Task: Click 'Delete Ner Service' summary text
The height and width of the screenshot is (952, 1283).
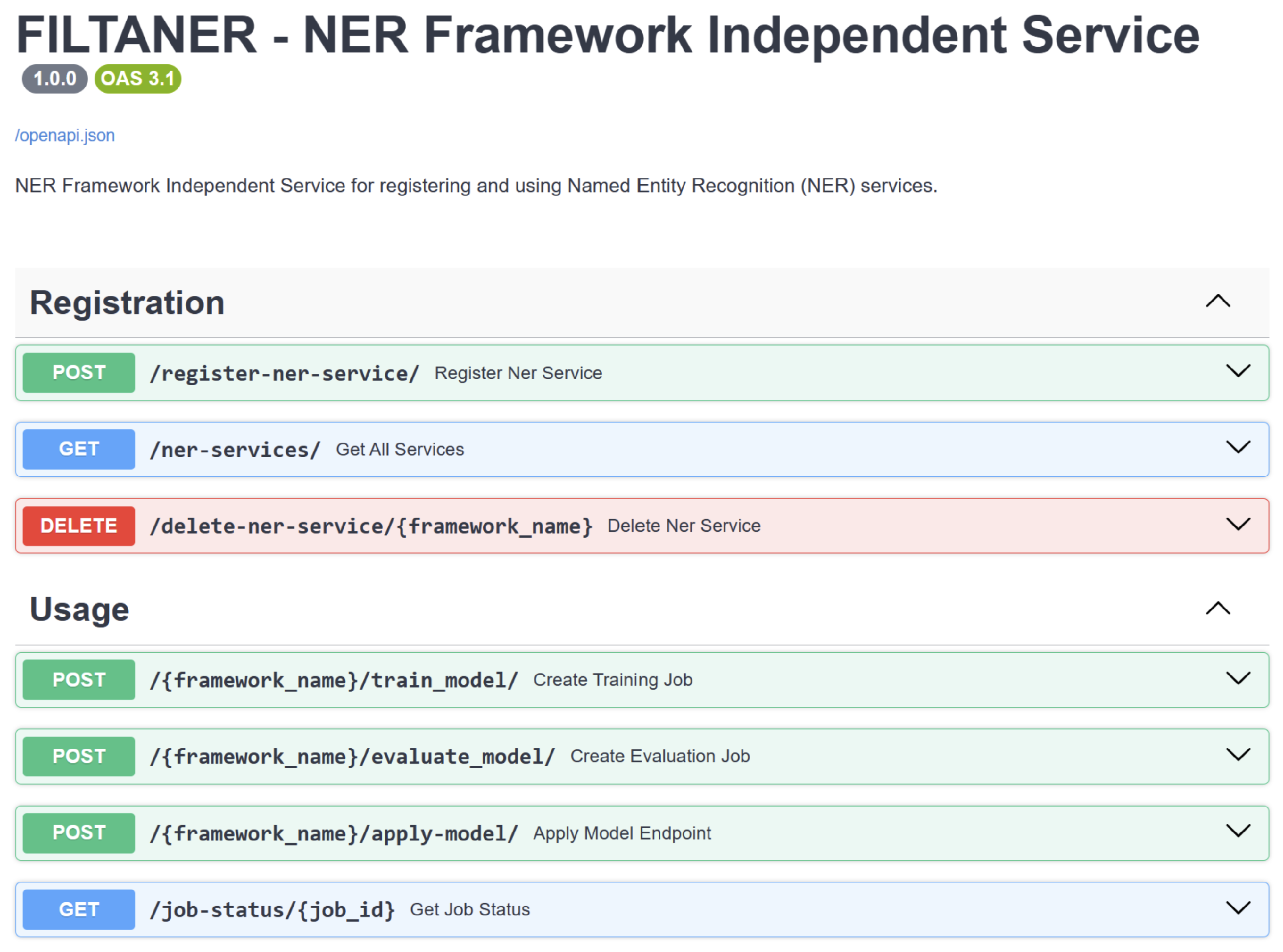Action: tap(684, 525)
